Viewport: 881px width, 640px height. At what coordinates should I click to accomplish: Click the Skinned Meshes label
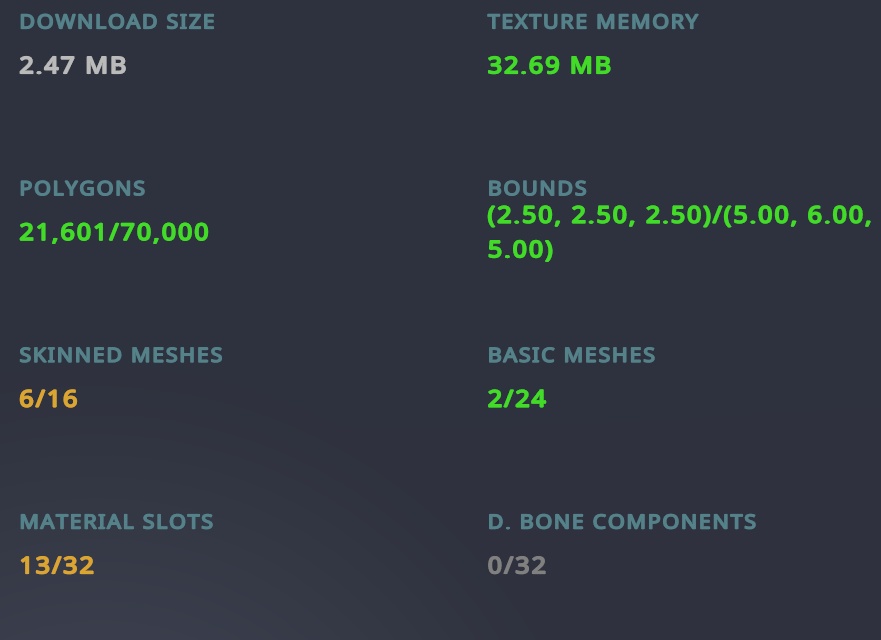pos(121,355)
